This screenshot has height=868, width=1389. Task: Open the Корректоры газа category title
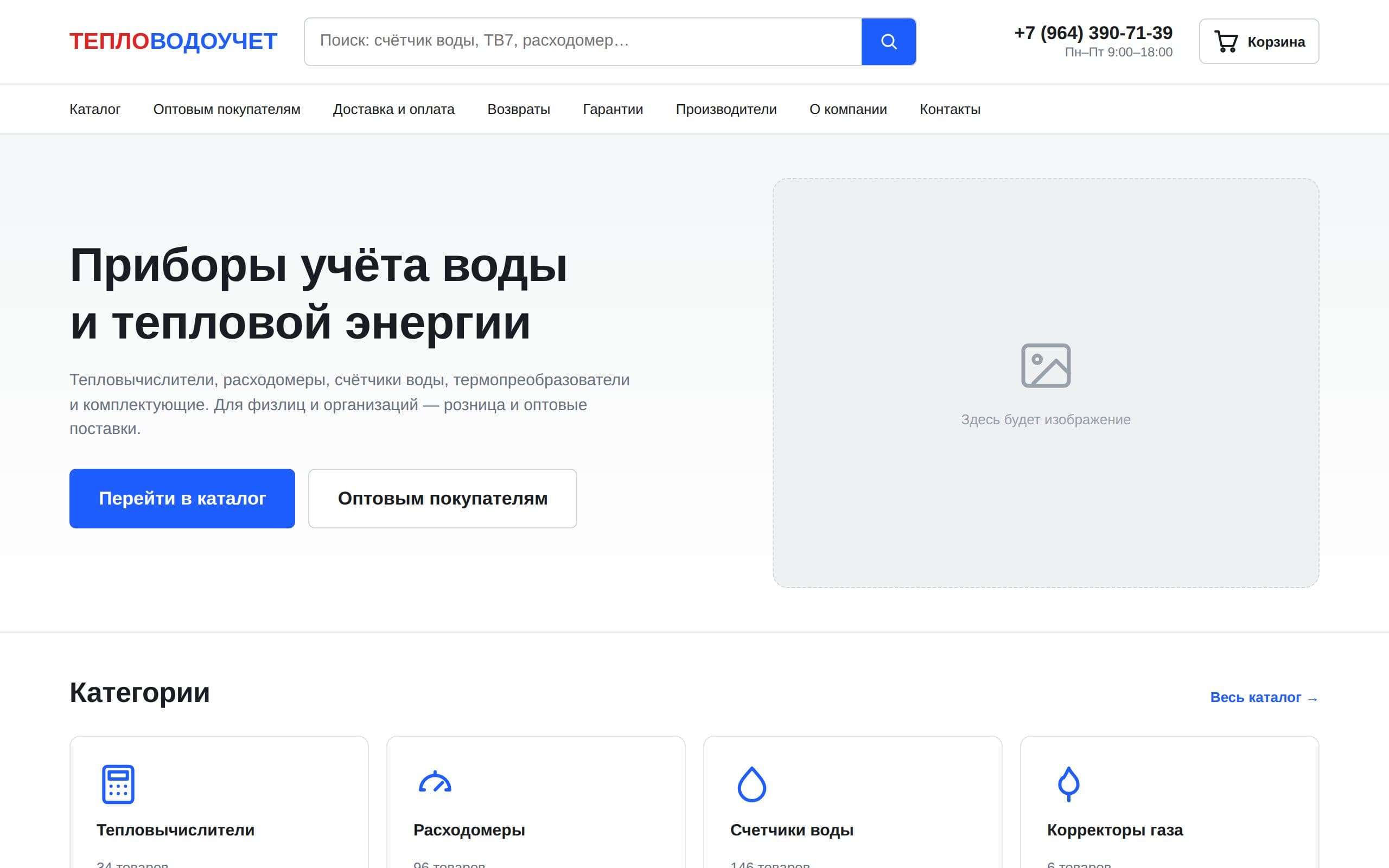click(1114, 830)
